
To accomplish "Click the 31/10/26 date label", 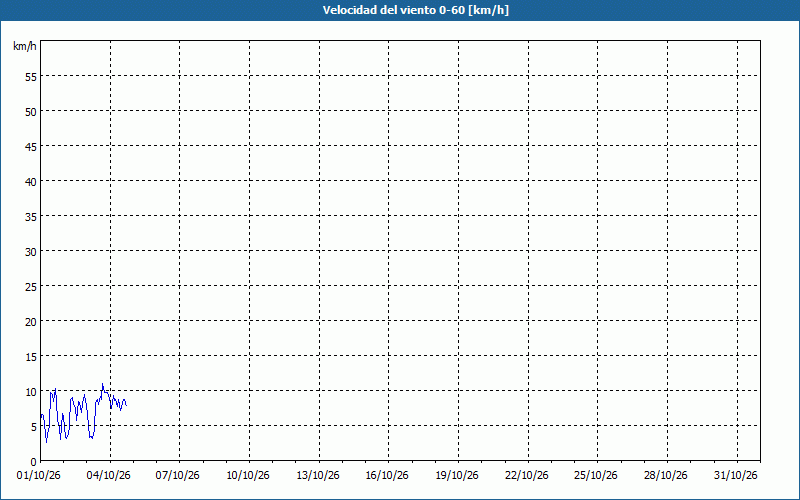I will pos(736,476).
